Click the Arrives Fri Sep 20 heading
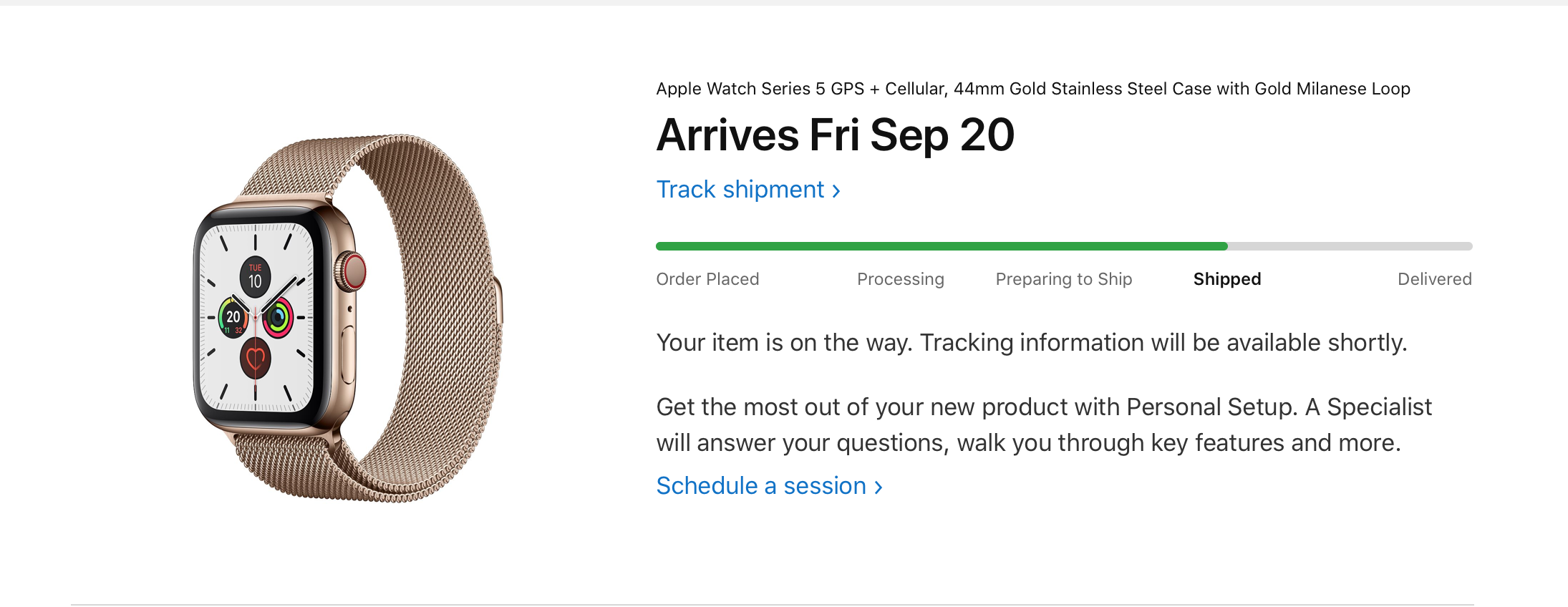 [836, 135]
